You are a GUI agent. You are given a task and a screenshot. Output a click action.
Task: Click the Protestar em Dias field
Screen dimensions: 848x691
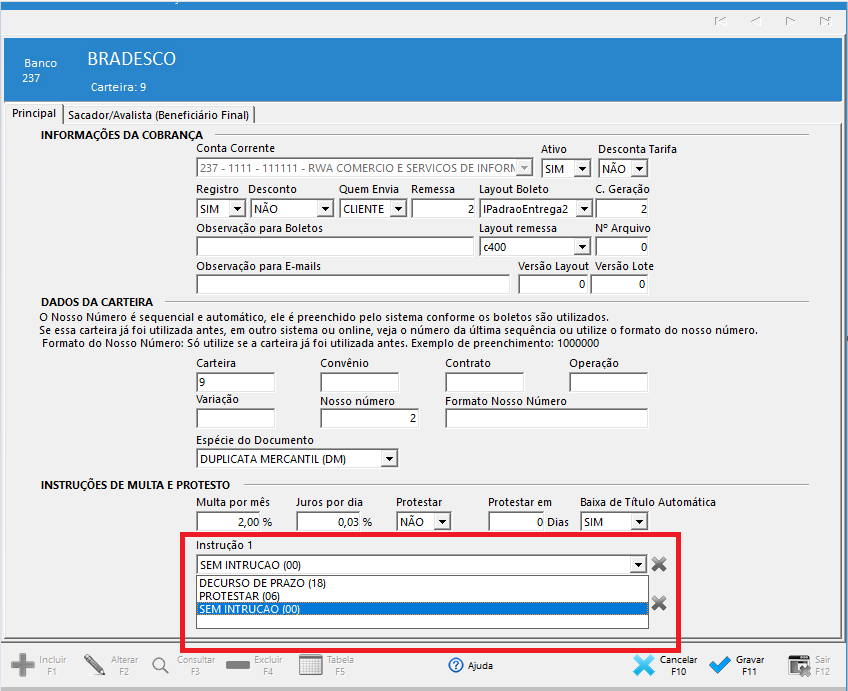[x=517, y=522]
